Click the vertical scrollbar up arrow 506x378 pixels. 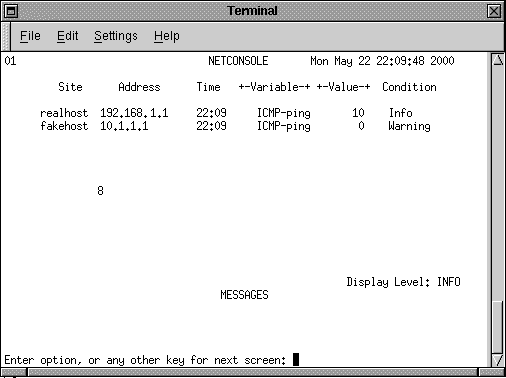(498, 60)
